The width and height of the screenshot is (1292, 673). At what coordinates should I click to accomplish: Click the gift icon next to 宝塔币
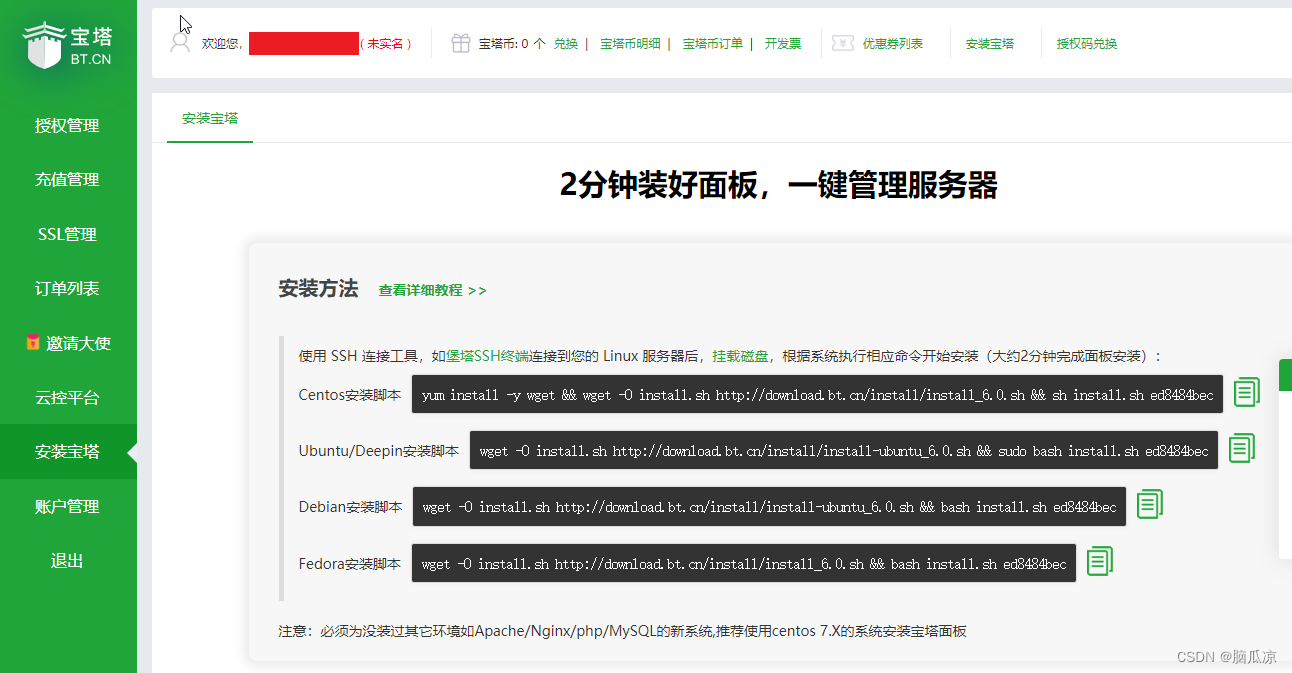coord(460,43)
